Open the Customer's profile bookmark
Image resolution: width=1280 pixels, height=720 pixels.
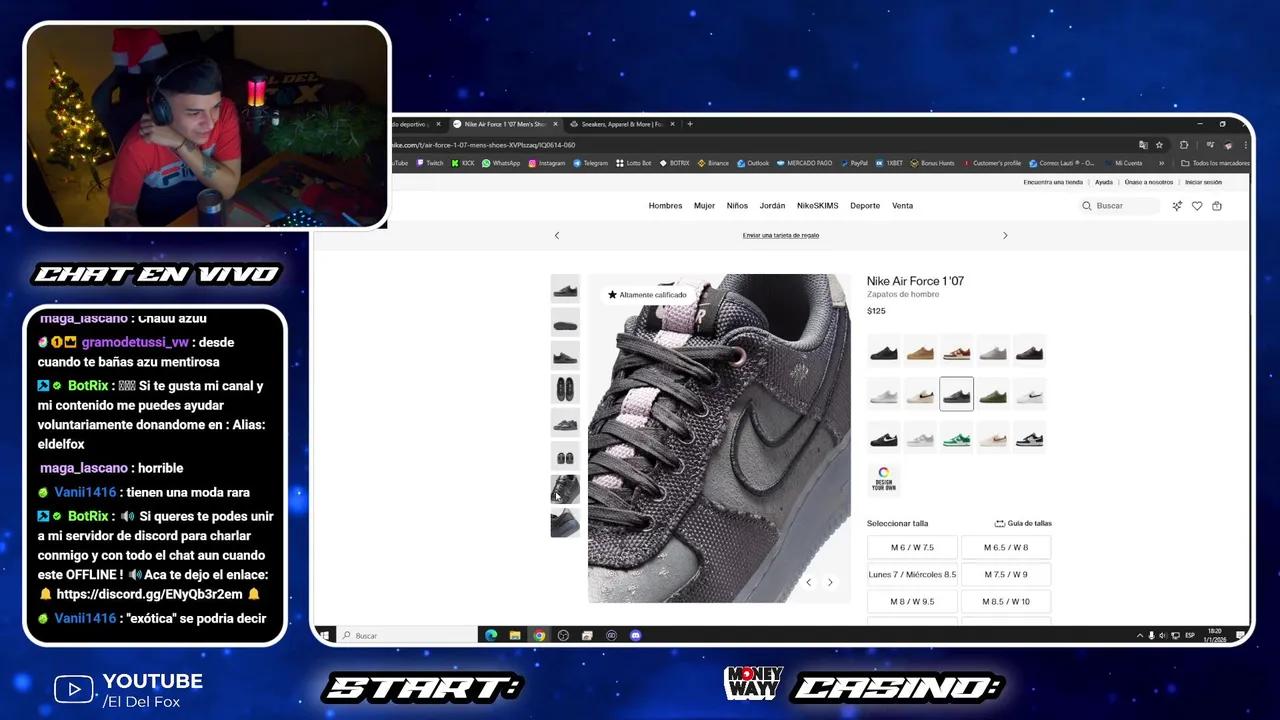[x=992, y=163]
